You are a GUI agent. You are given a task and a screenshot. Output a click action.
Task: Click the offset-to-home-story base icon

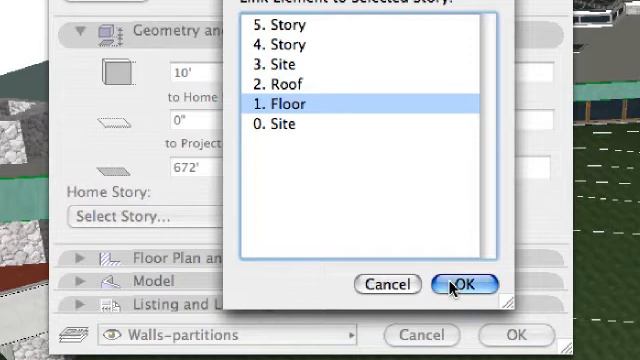coord(114,122)
